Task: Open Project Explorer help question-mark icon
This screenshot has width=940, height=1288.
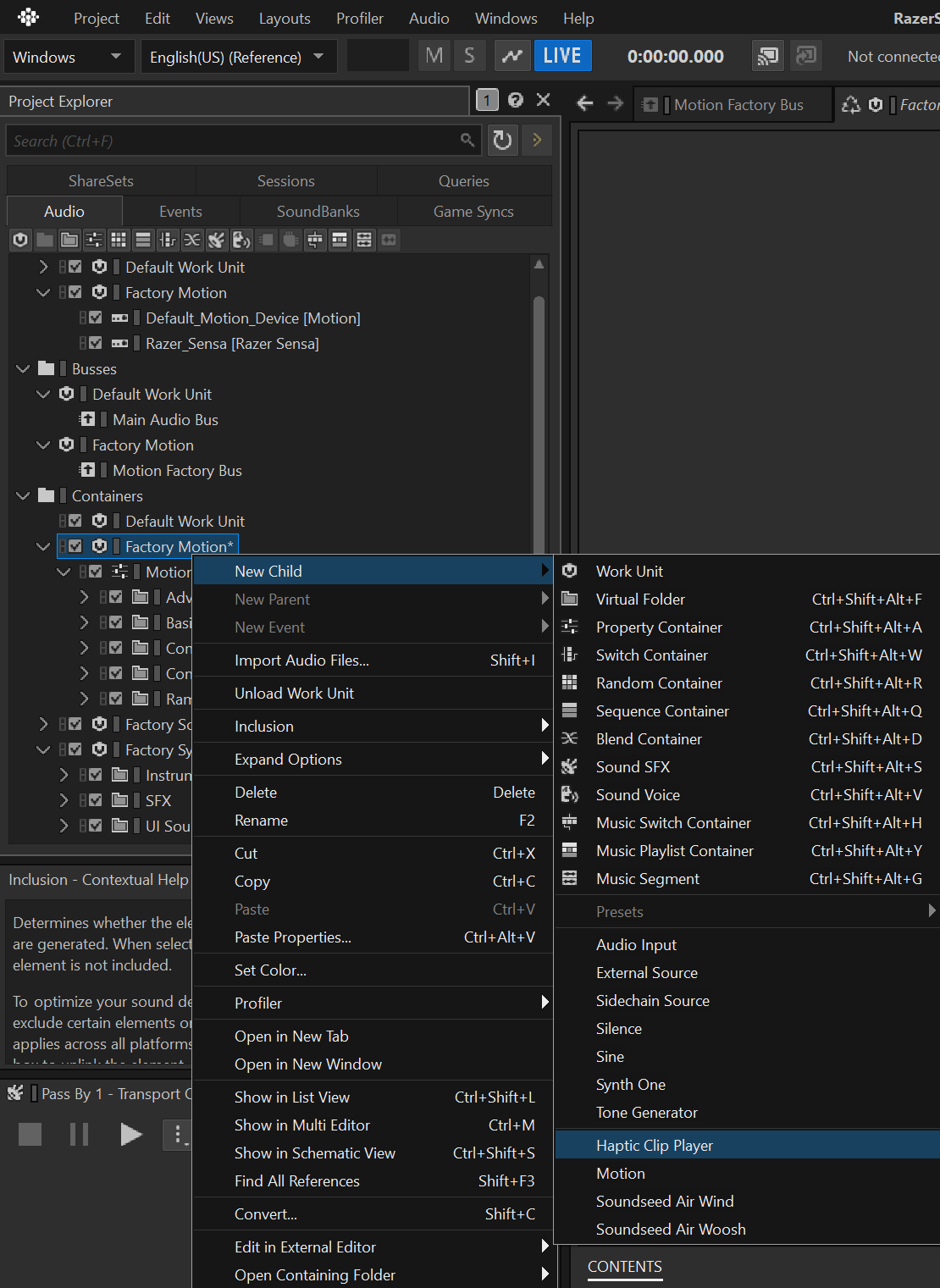Action: click(516, 100)
